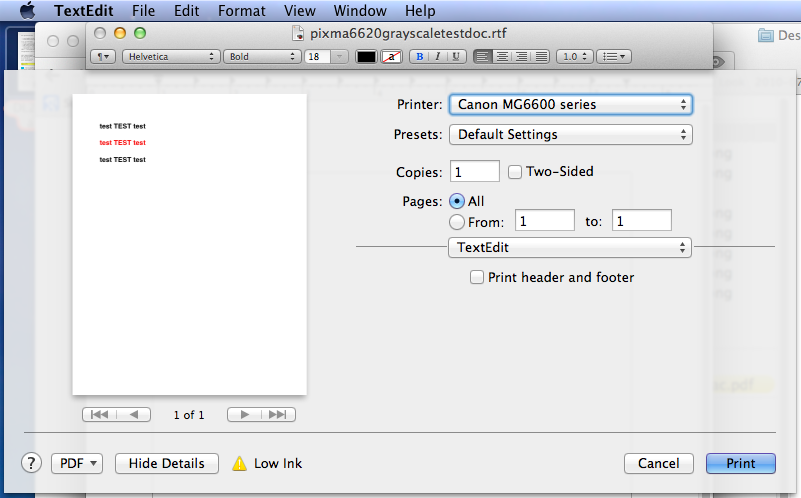The width and height of the screenshot is (801, 498).
Task: Enable the Two-Sided checkbox
Action: click(515, 172)
